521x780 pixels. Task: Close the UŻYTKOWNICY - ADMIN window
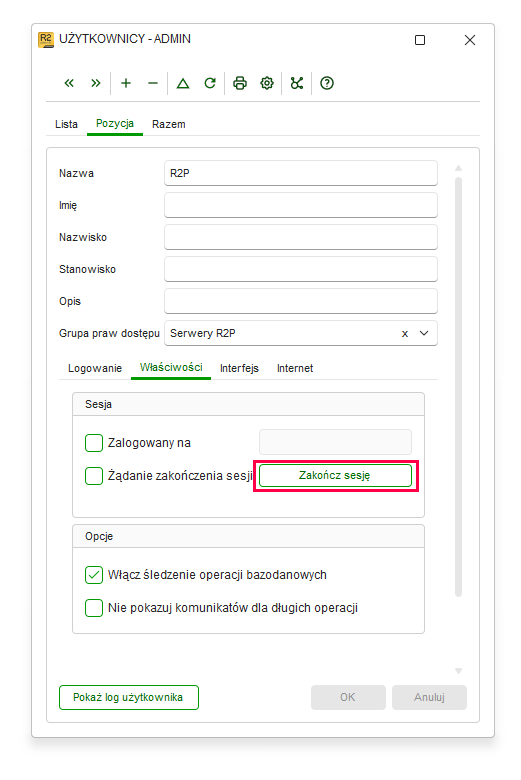point(470,40)
